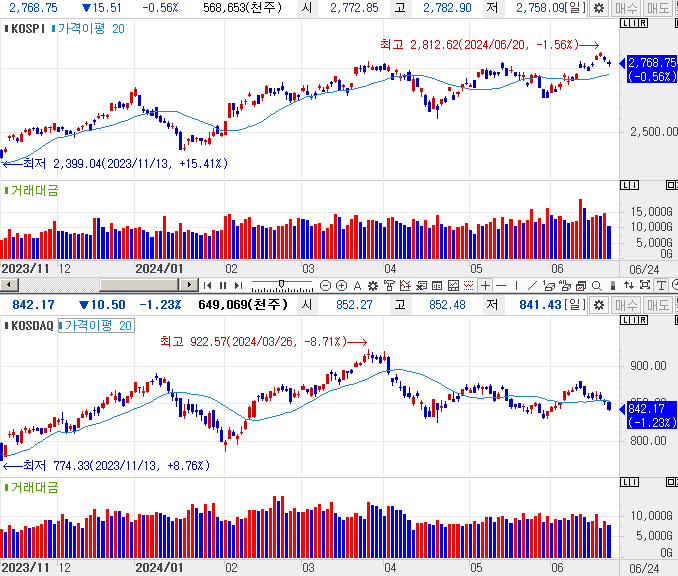
Task: Click the fit-to-screen frame icon
Action: click(x=645, y=285)
